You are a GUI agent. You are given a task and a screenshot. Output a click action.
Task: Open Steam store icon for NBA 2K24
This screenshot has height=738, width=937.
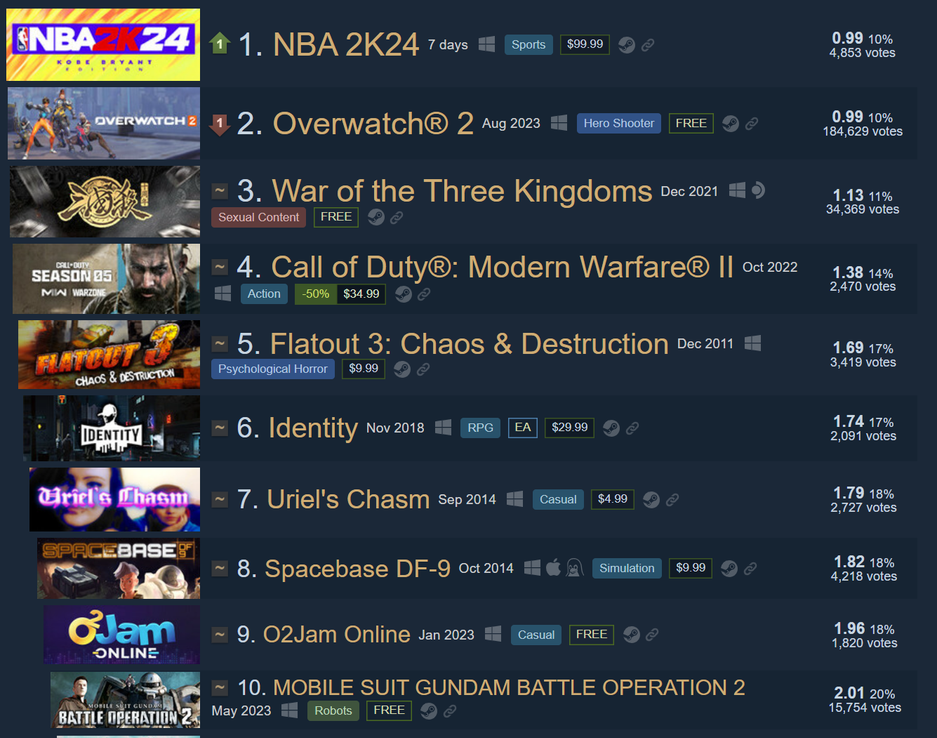(626, 45)
